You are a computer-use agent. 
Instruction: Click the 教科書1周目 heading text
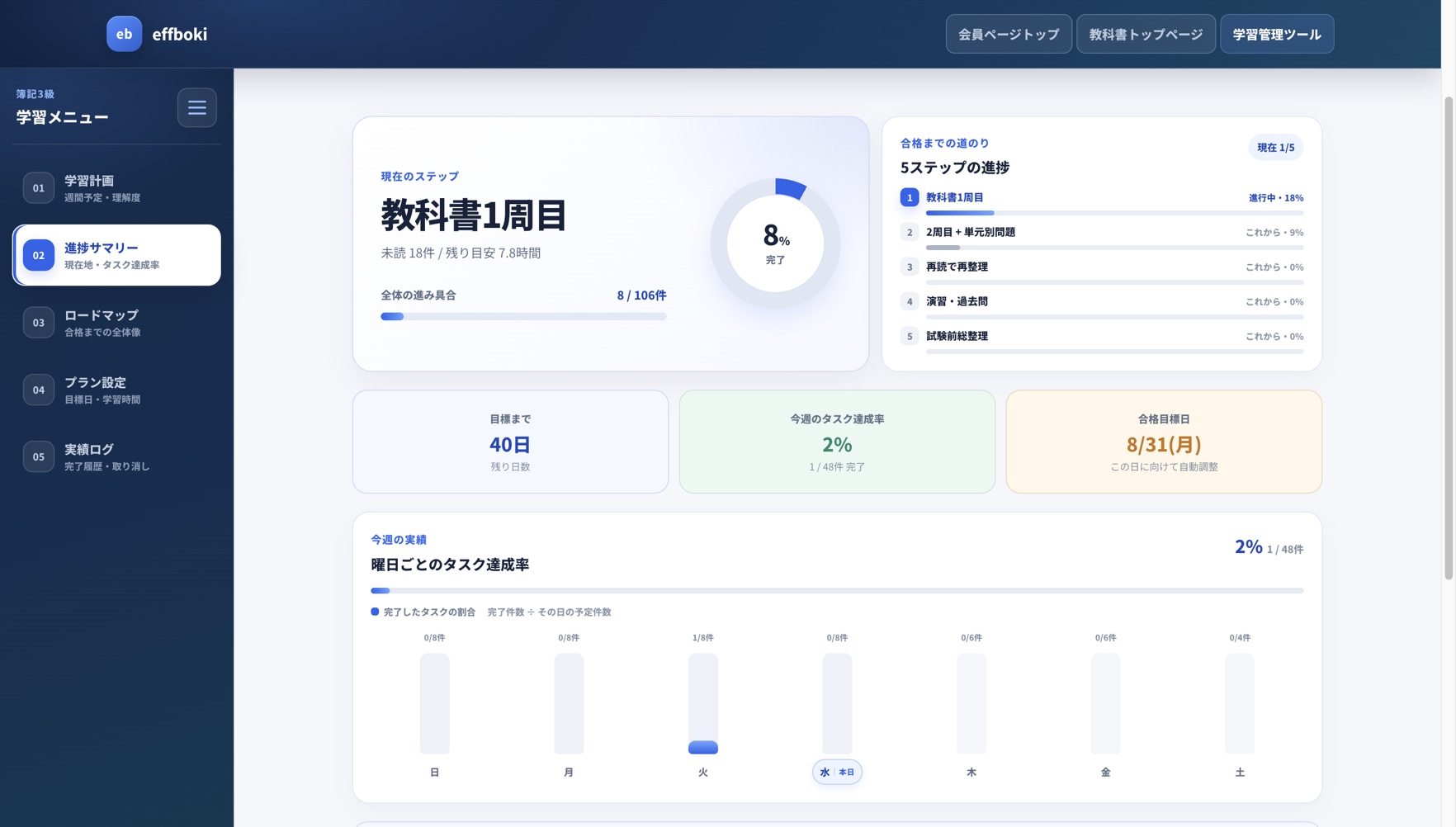coord(474,215)
